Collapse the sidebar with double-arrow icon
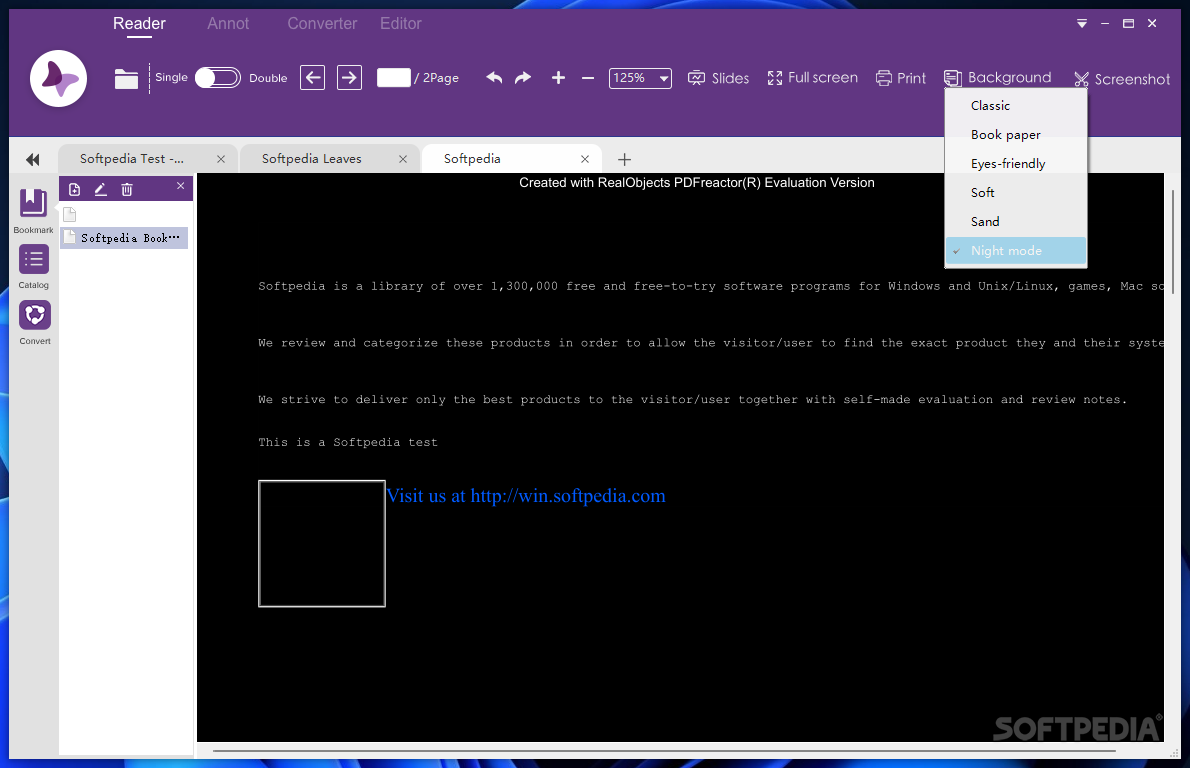 pyautogui.click(x=33, y=159)
